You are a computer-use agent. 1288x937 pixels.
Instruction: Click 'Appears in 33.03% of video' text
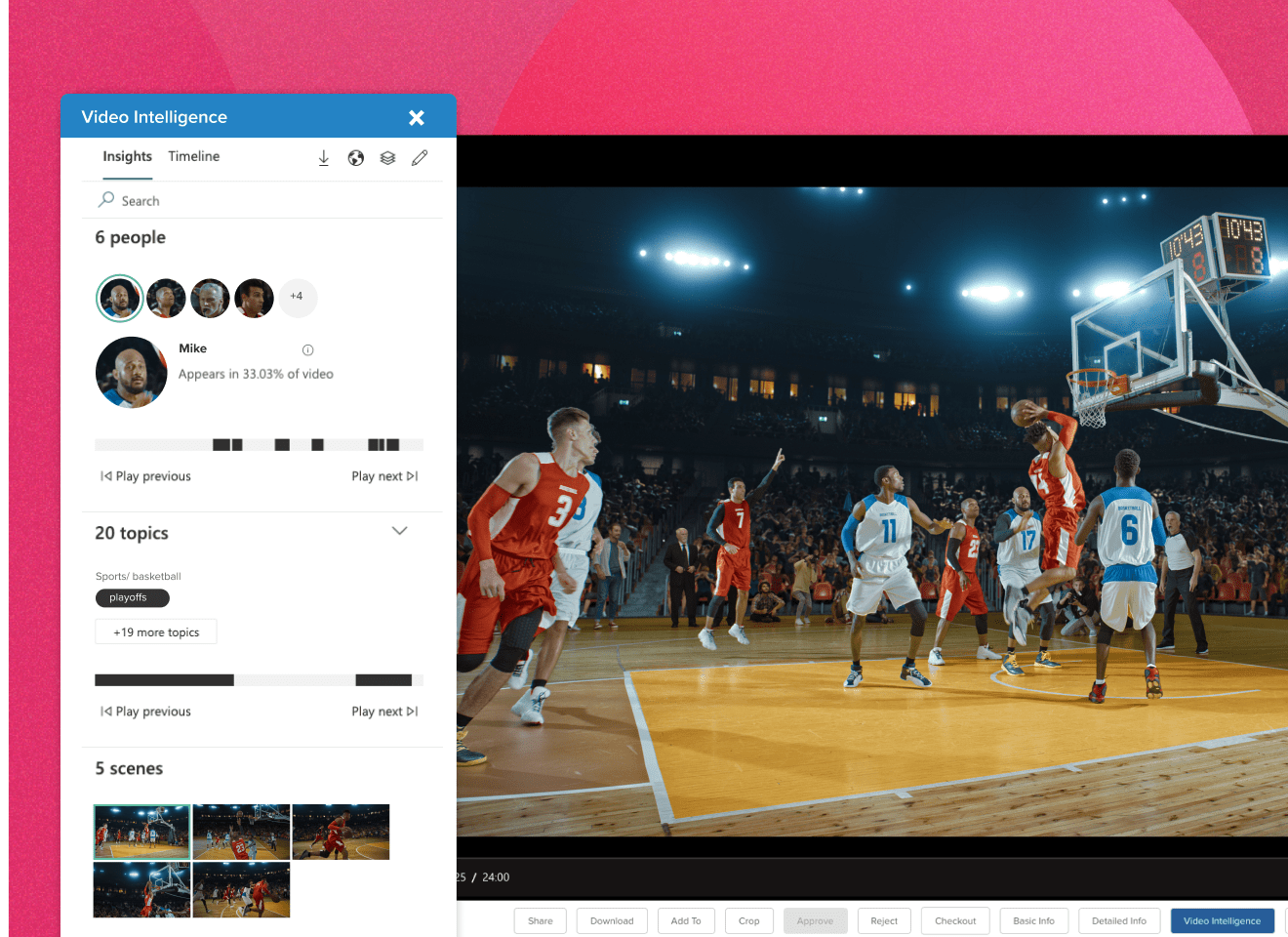point(256,374)
